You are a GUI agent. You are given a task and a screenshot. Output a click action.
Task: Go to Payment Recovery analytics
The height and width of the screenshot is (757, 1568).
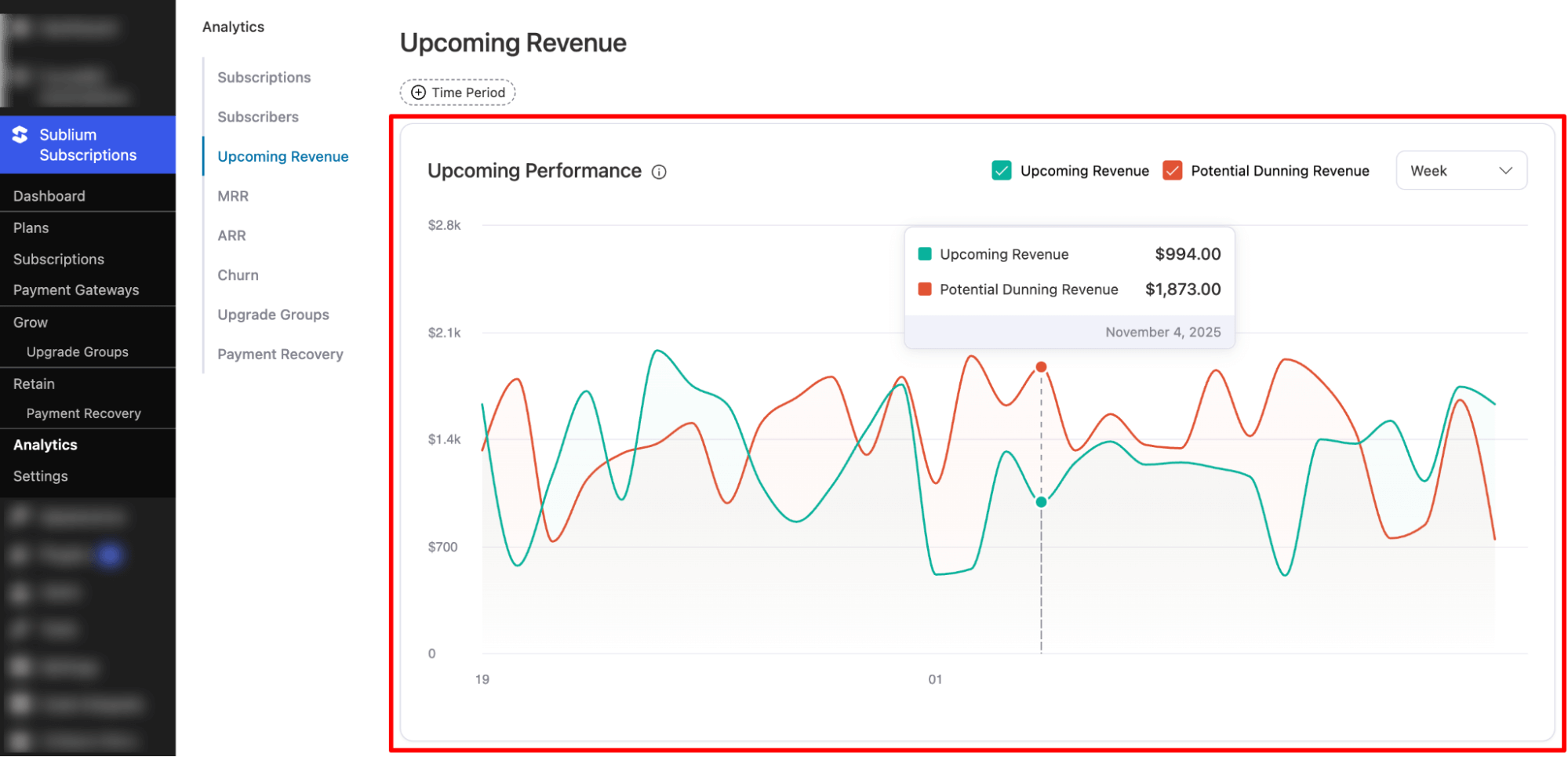point(280,354)
